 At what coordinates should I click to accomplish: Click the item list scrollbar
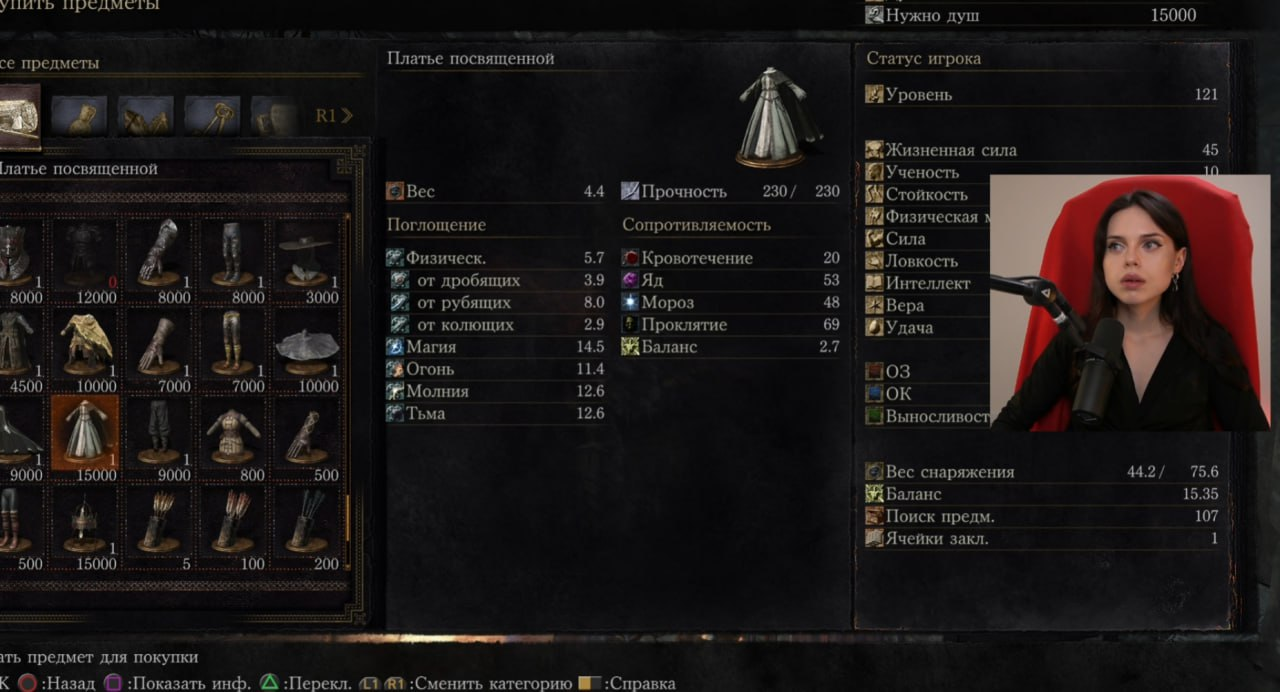pyautogui.click(x=348, y=390)
